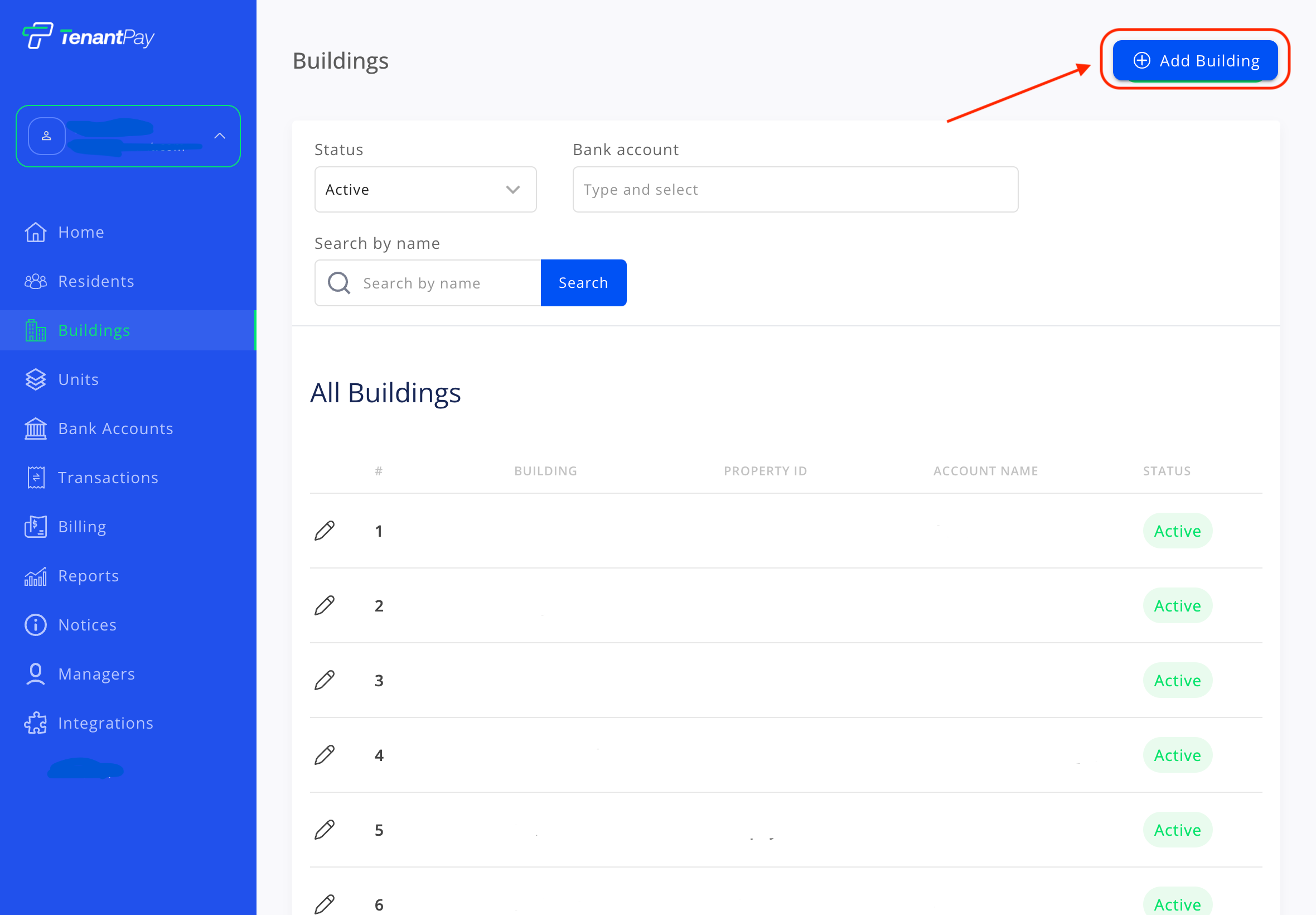Go to Residents in sidebar
This screenshot has height=915, width=1316.
click(96, 282)
